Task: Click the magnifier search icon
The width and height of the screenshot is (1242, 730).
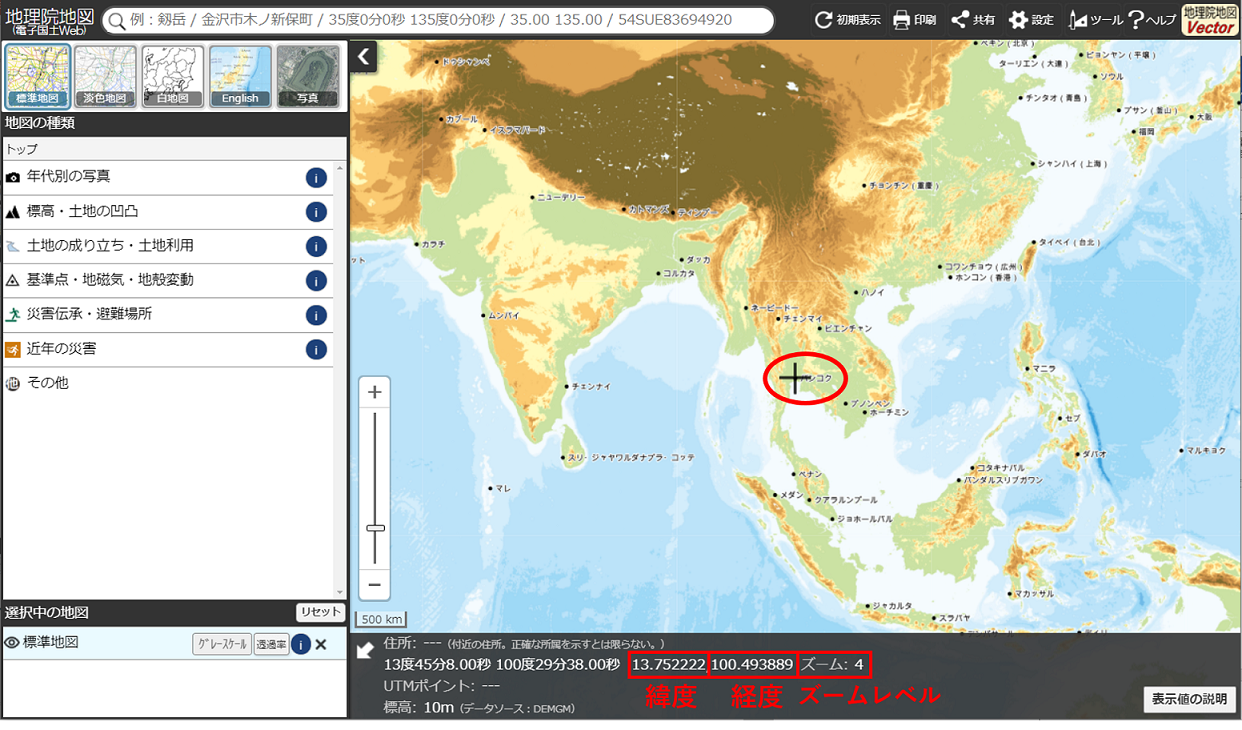Action: pyautogui.click(x=115, y=20)
